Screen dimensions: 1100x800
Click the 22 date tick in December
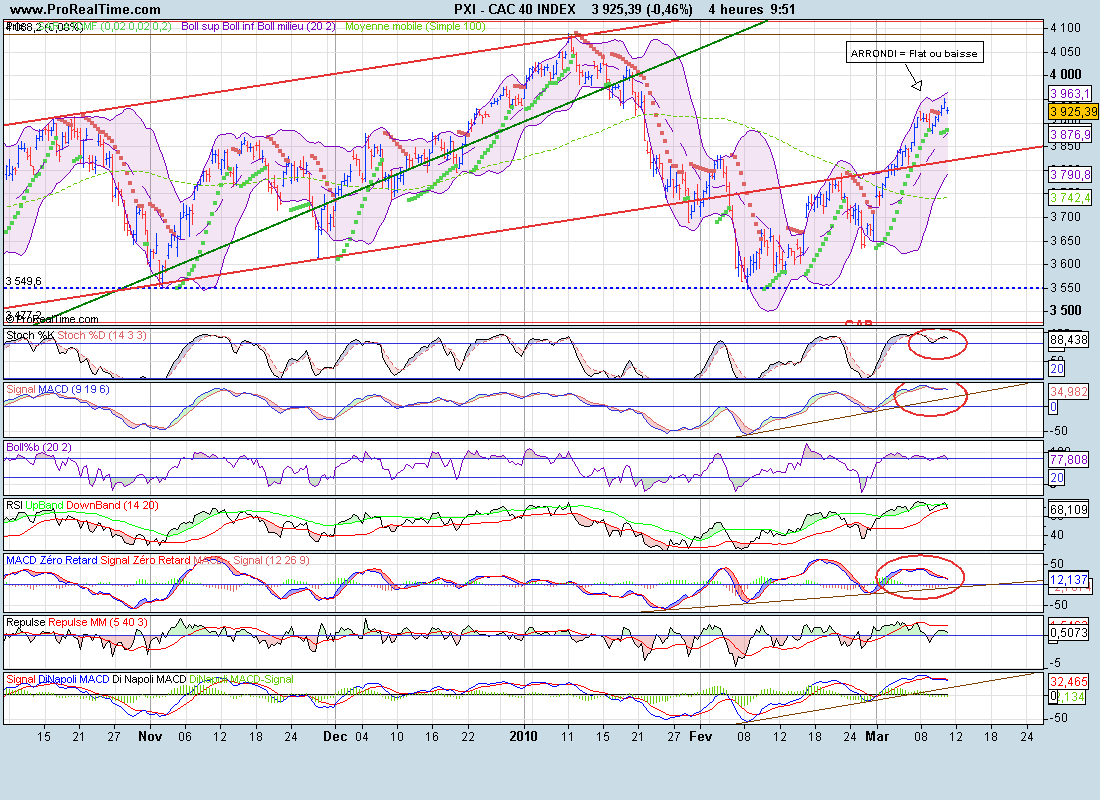[468, 737]
